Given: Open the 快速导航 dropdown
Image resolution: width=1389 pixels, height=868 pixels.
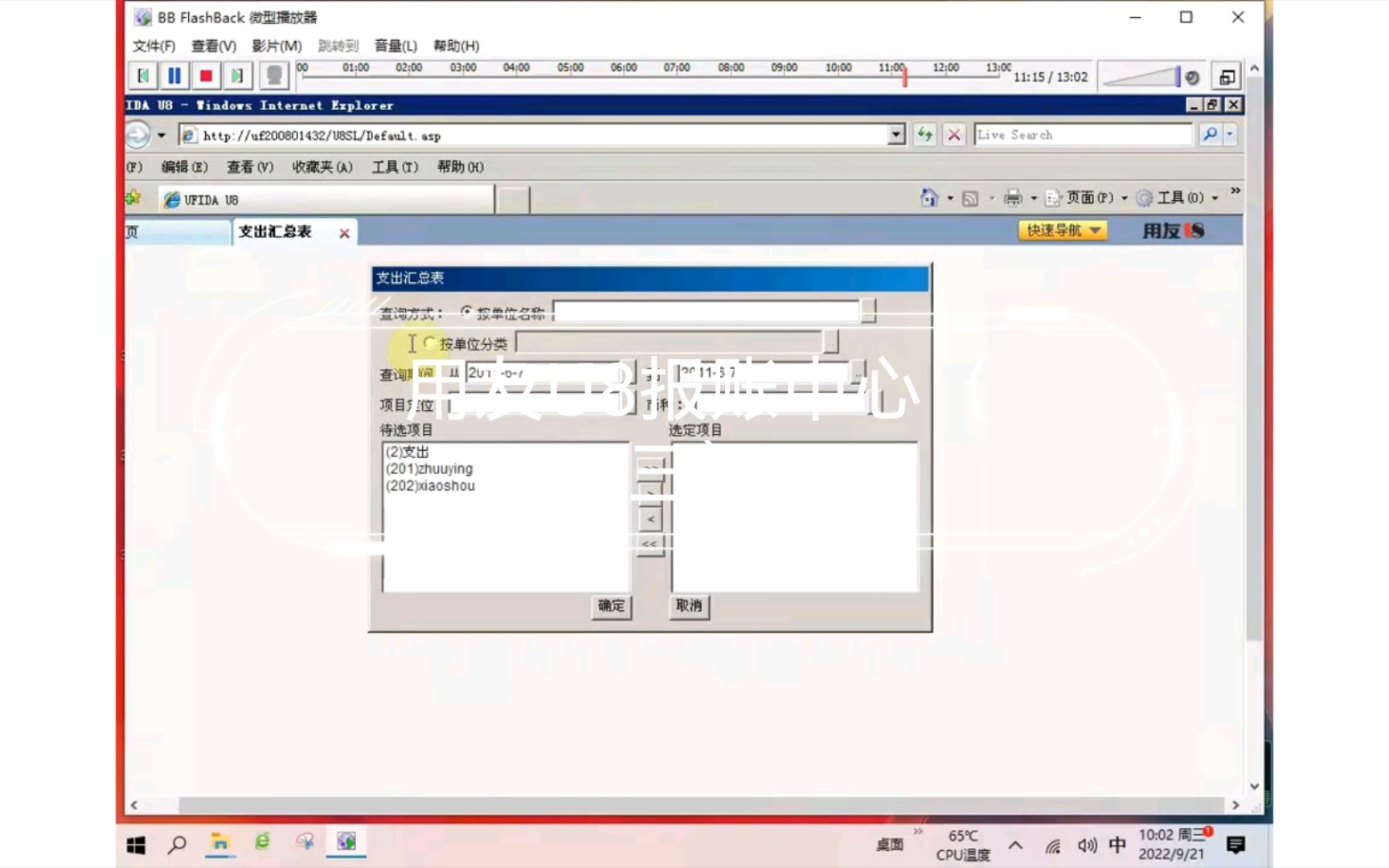Looking at the screenshot, I should point(1062,231).
